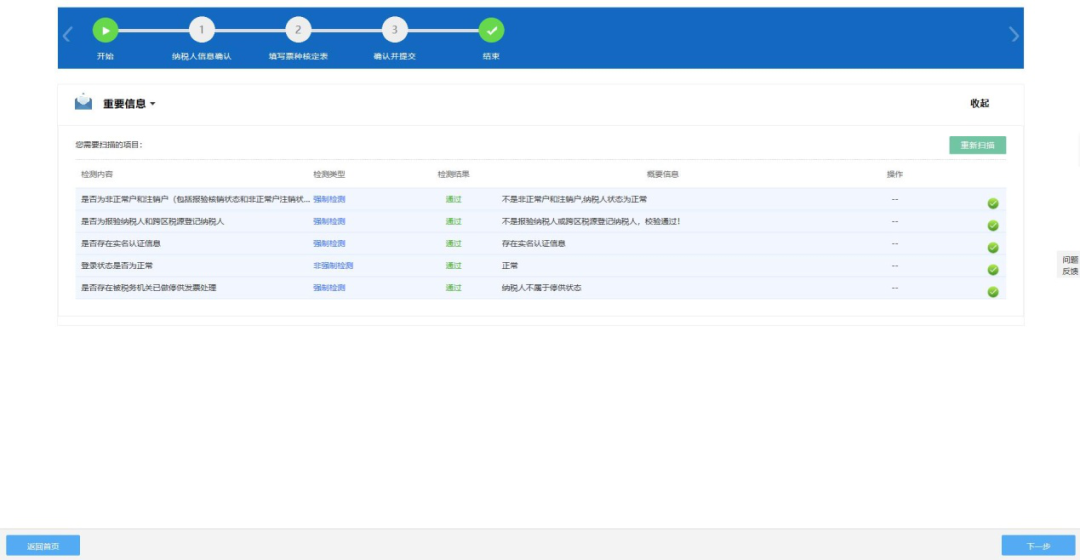Click the envelope icon beside 重要信息

click(x=83, y=102)
